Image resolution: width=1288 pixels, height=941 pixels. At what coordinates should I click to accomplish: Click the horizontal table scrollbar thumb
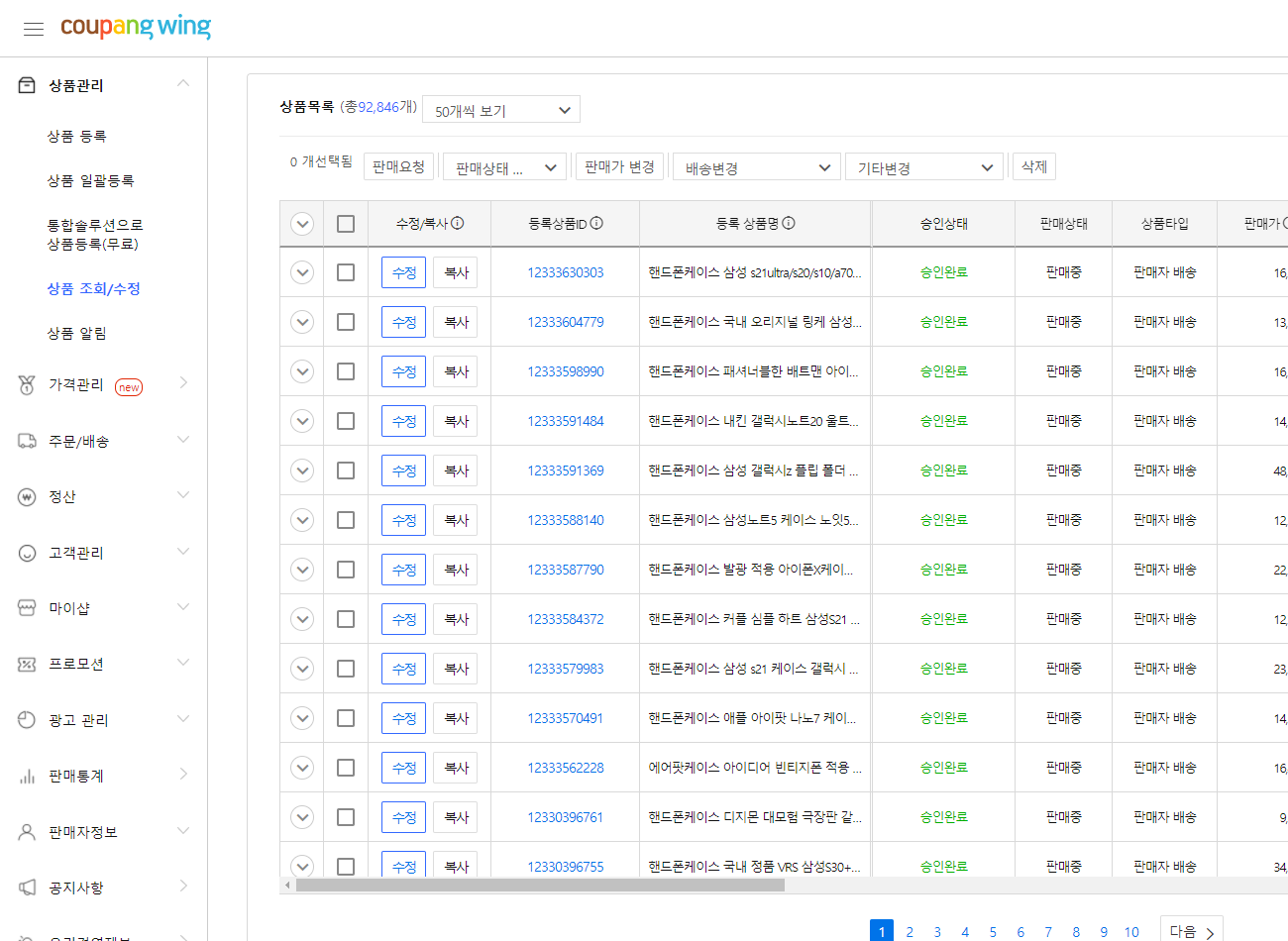click(x=540, y=885)
